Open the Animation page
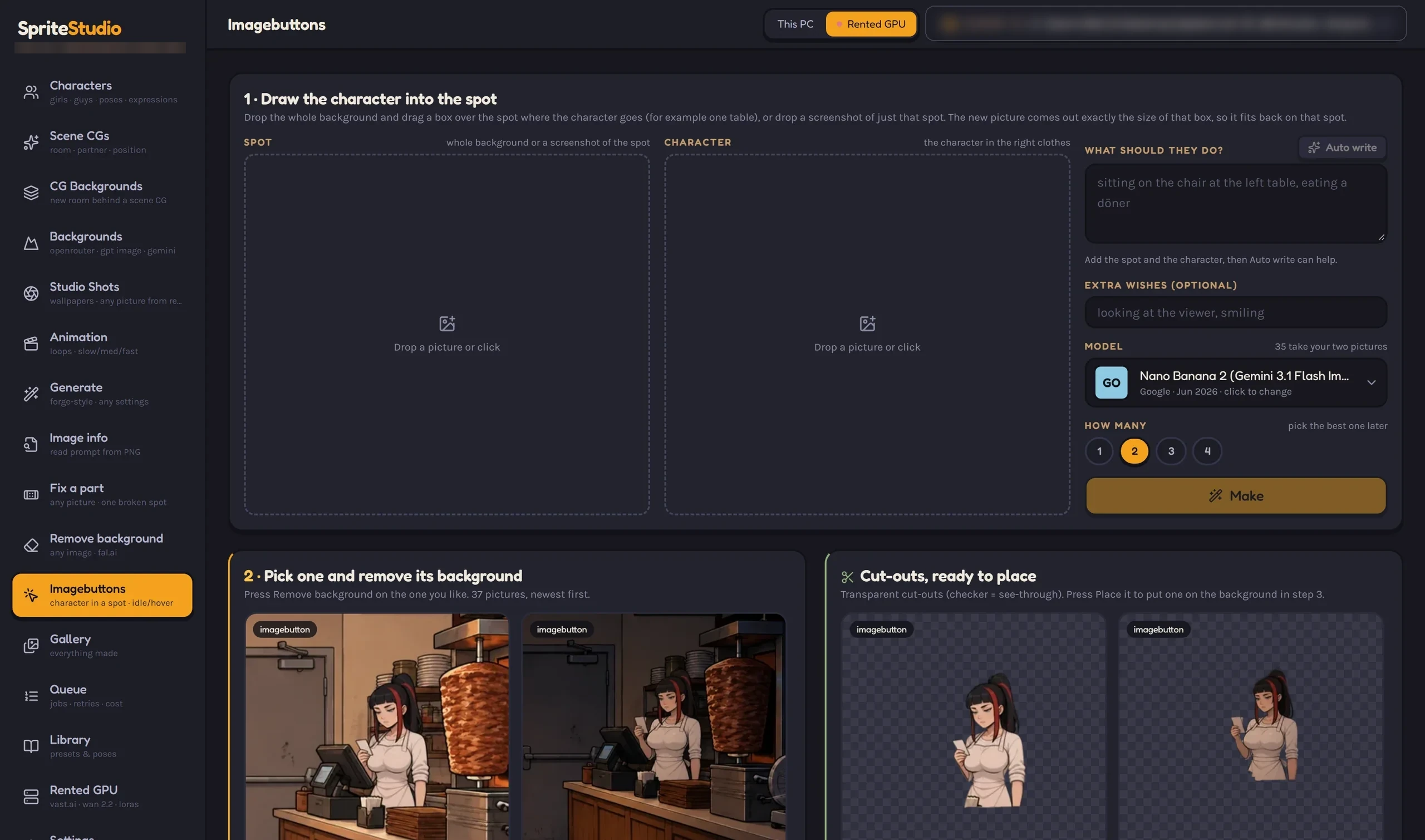The width and height of the screenshot is (1425, 840). click(102, 343)
